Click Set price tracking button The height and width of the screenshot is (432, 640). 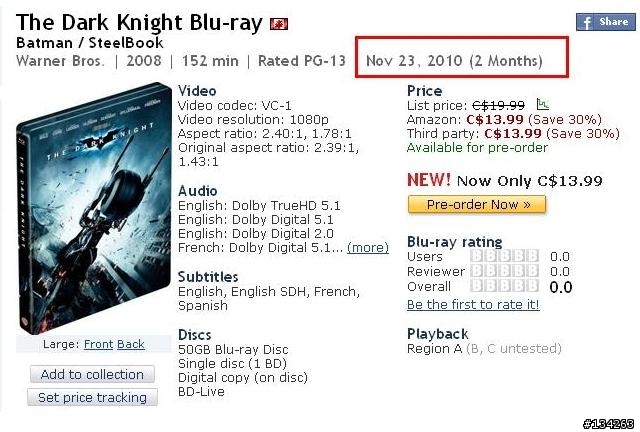coord(92,397)
